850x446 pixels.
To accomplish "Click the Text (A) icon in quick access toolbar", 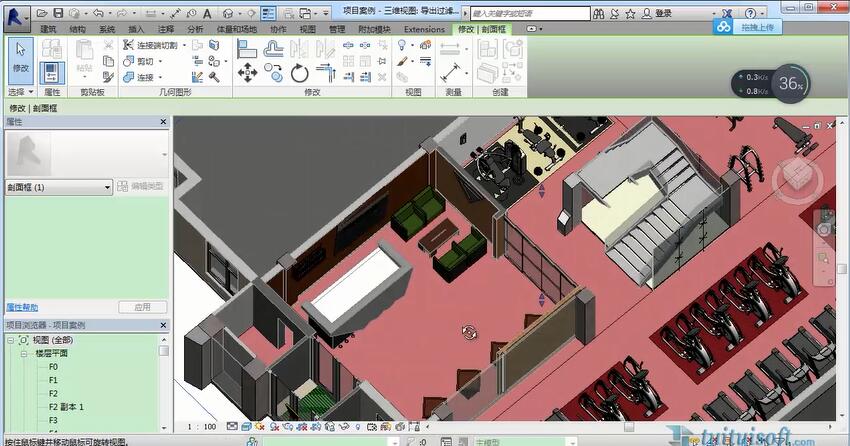I will 205,13.
